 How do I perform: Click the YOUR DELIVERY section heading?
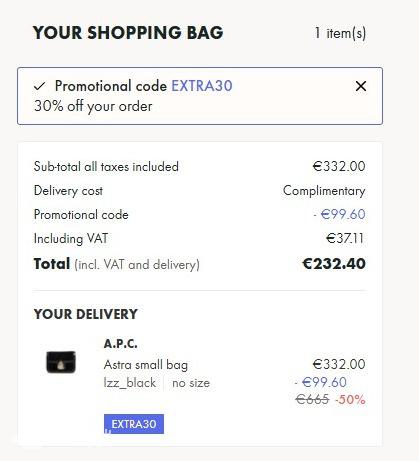point(86,314)
